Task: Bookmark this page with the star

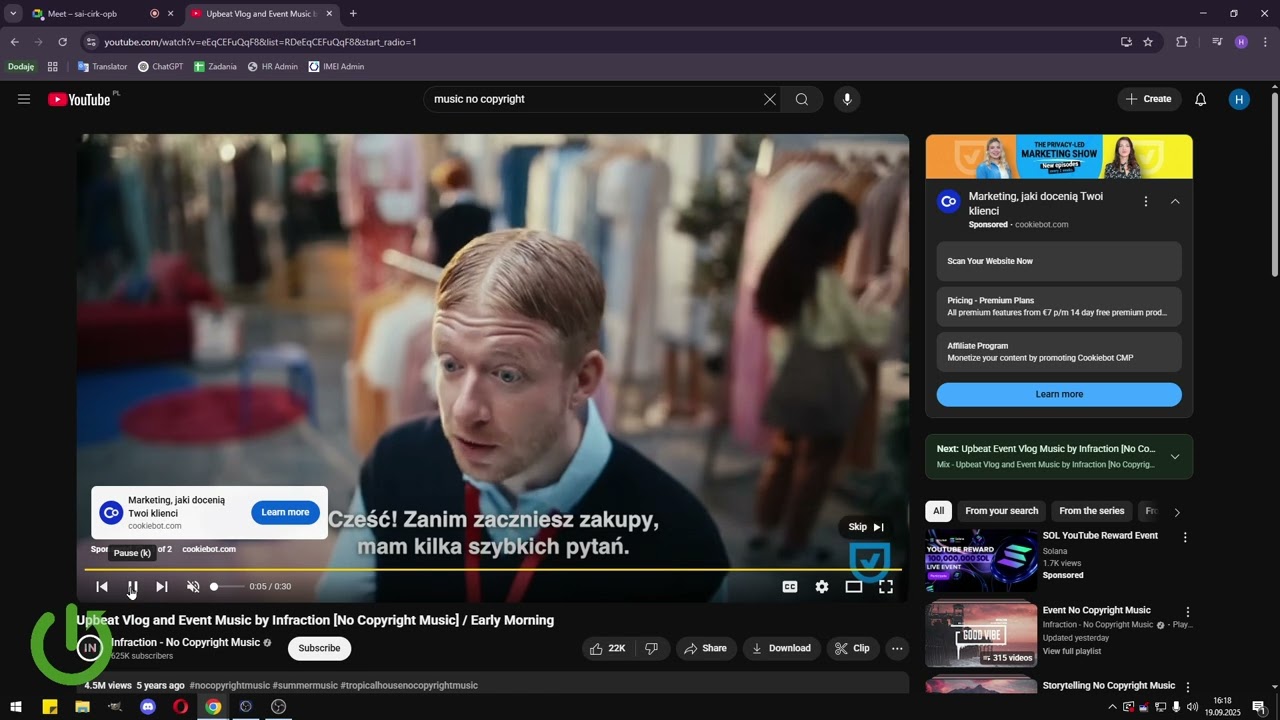Action: coord(1148,42)
